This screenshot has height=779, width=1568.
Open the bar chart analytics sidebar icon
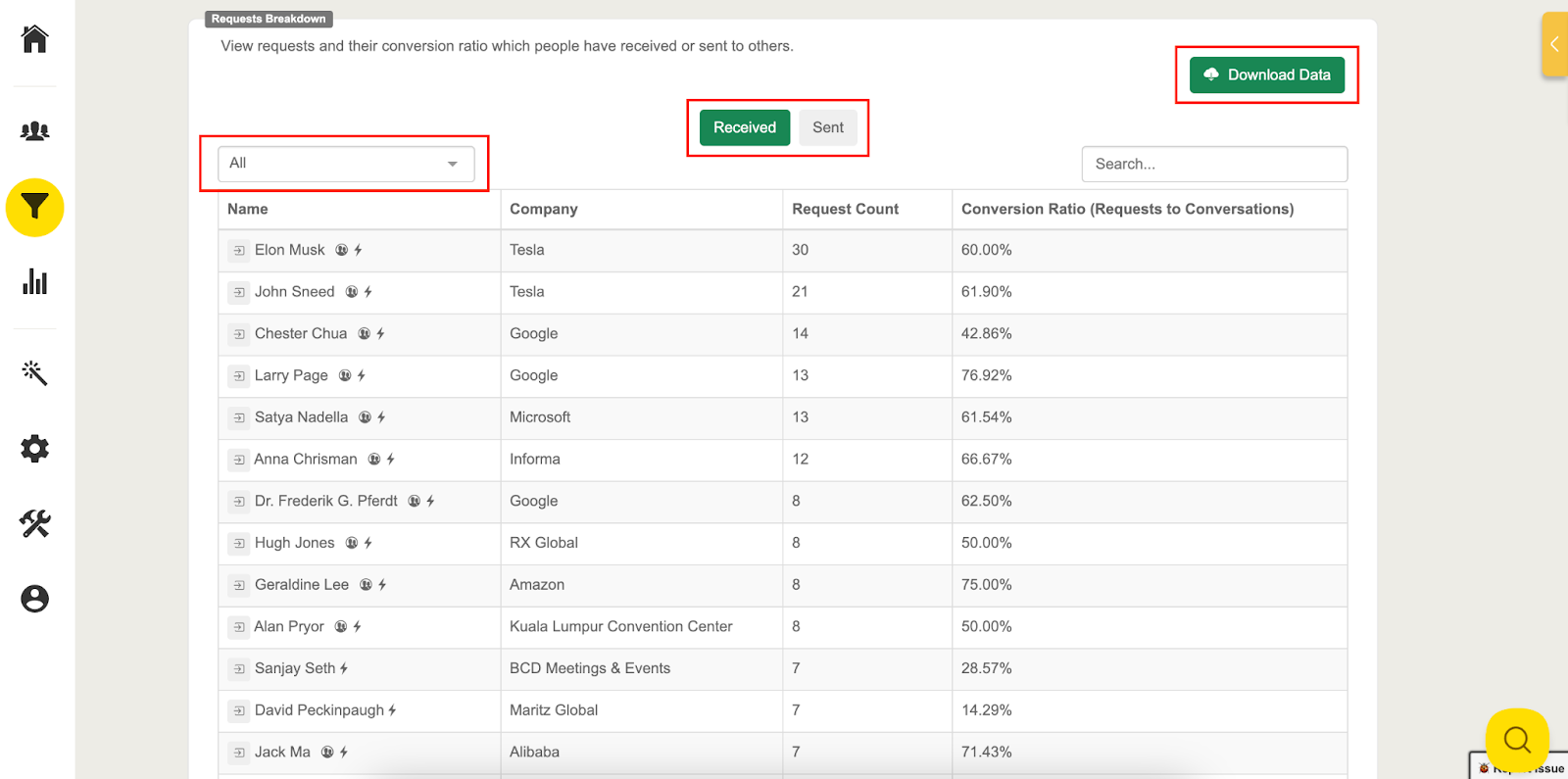(35, 281)
